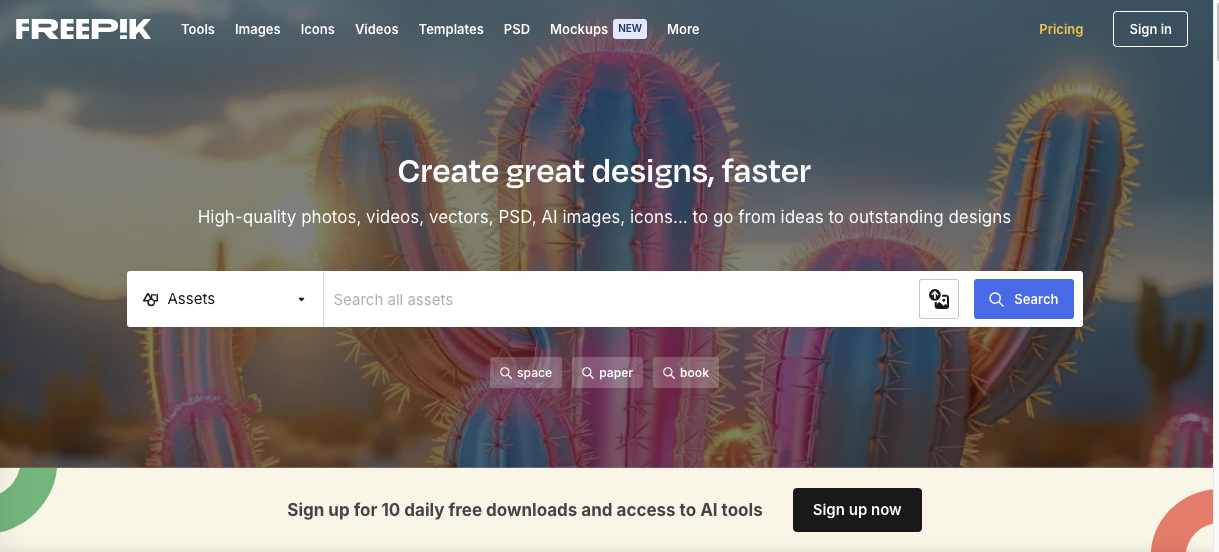
Task: Click the Sign up now button
Action: 857,510
